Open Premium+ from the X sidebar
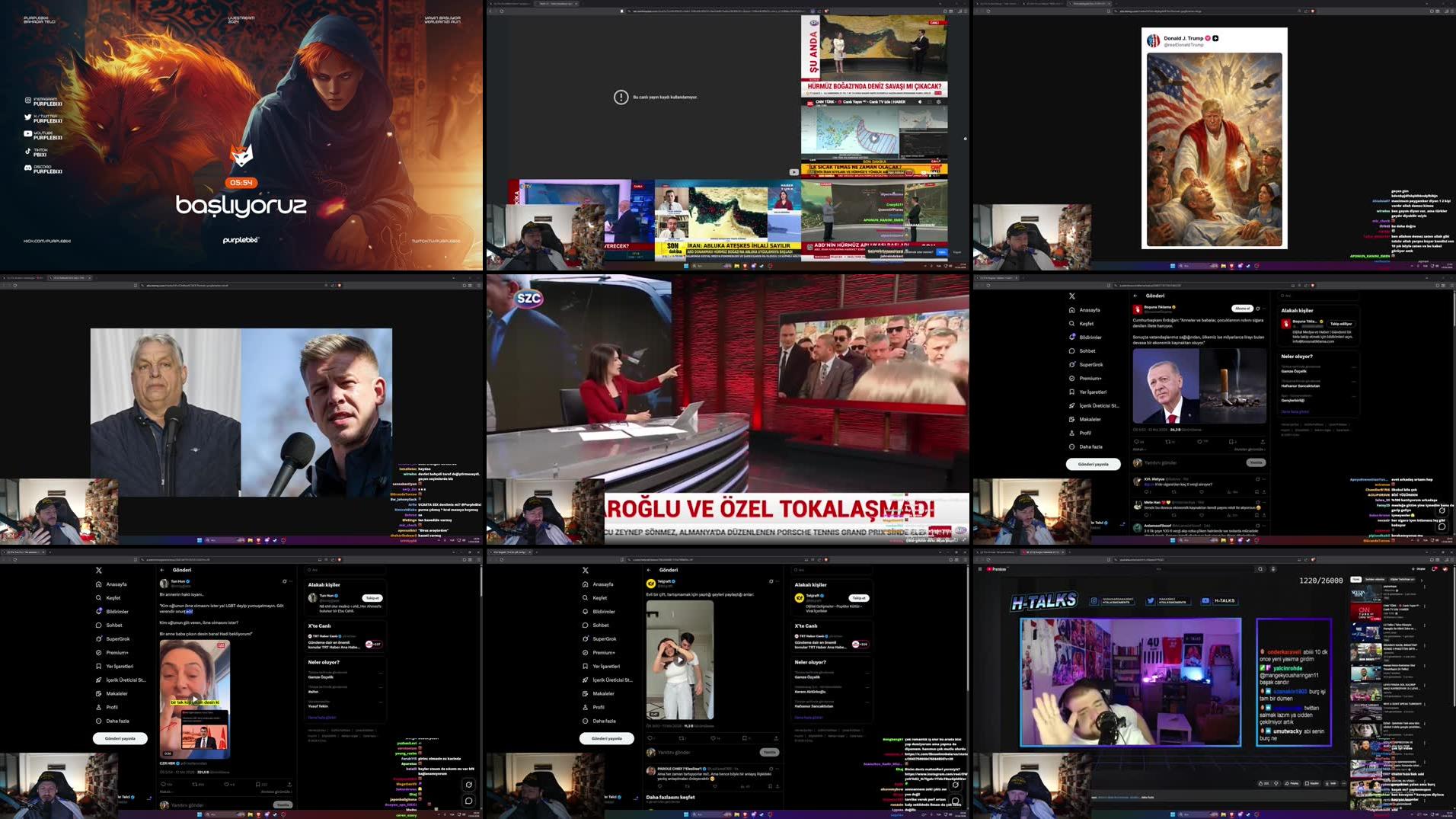1456x819 pixels. coord(605,653)
